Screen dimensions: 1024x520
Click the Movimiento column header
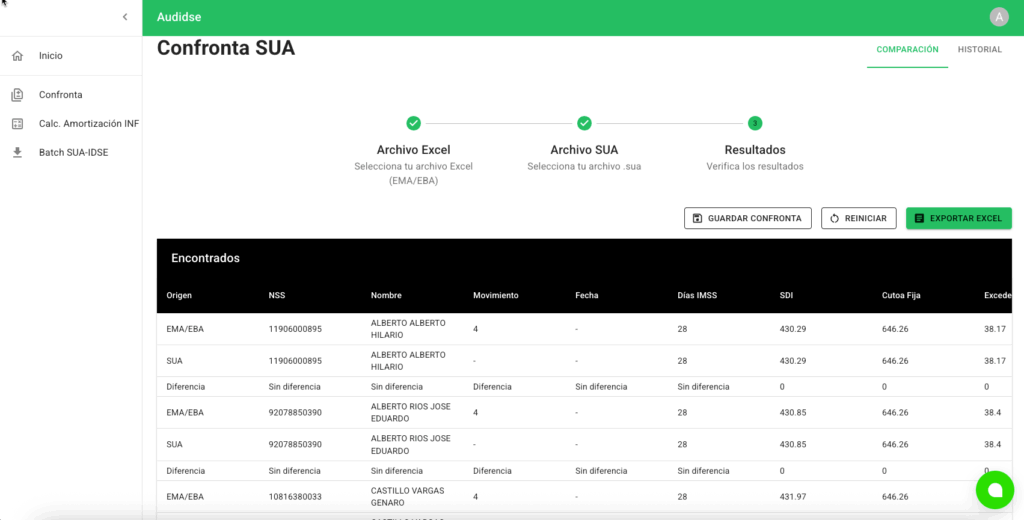496,295
